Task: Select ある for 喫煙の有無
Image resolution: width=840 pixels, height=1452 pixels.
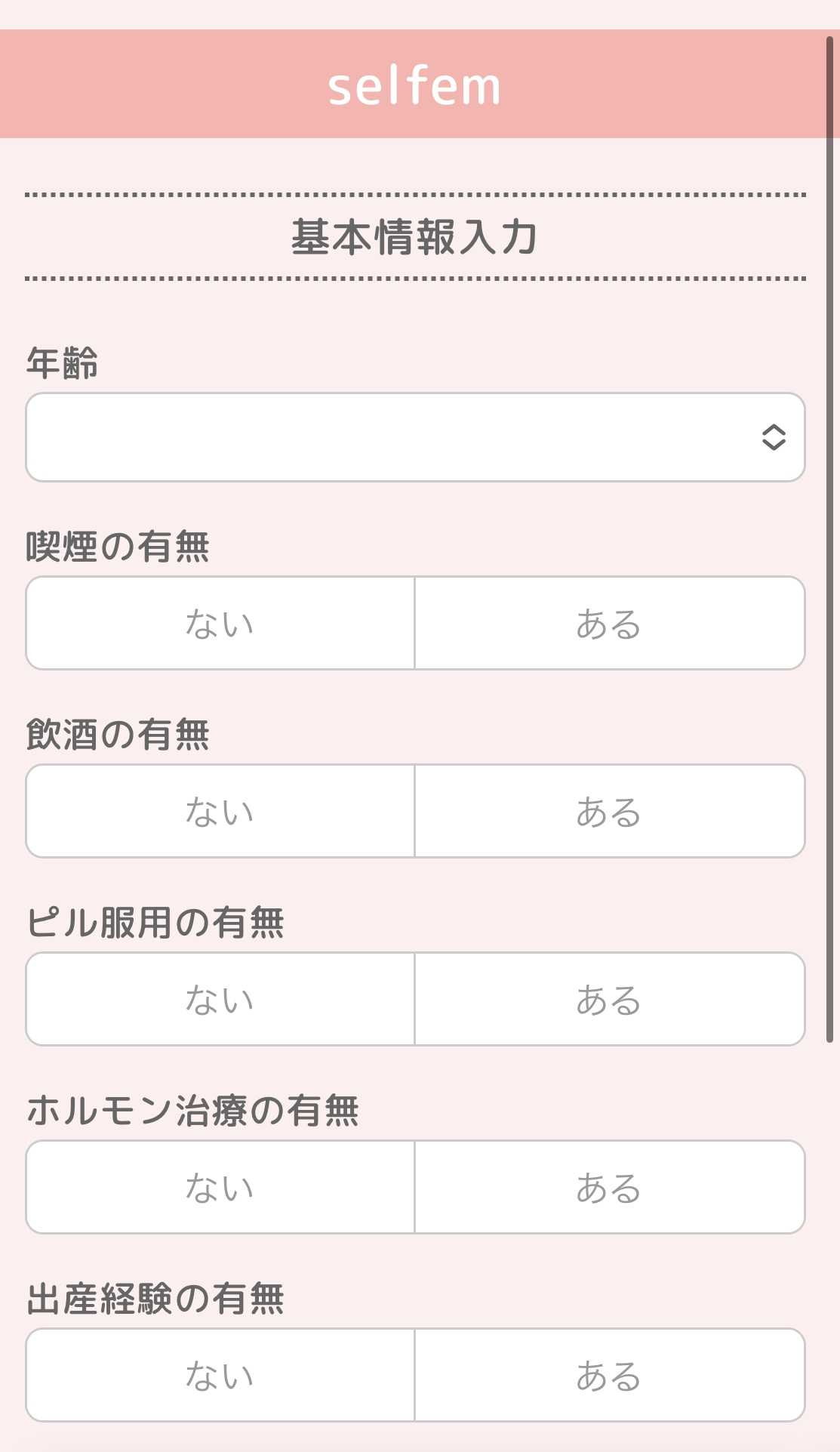Action: click(609, 624)
